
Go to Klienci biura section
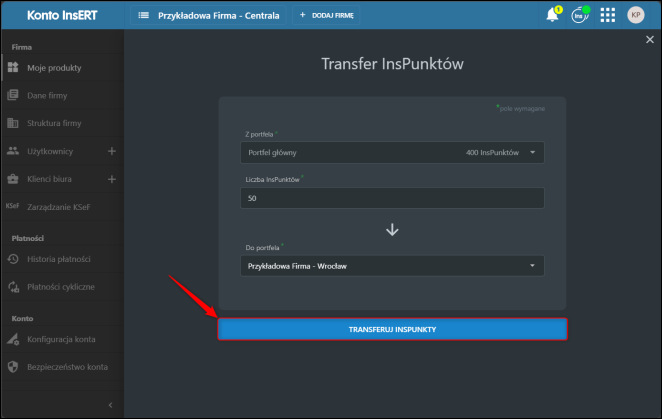[49, 179]
